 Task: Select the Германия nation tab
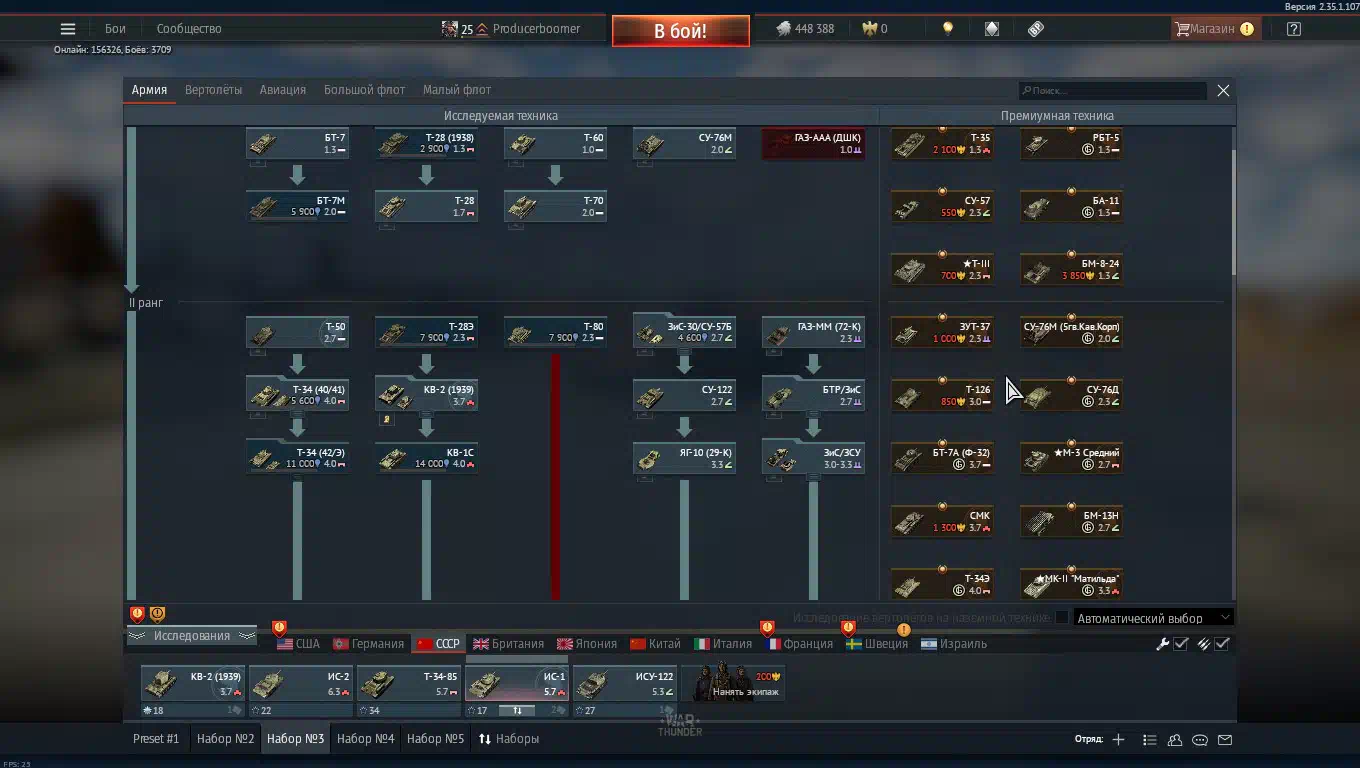[369, 644]
